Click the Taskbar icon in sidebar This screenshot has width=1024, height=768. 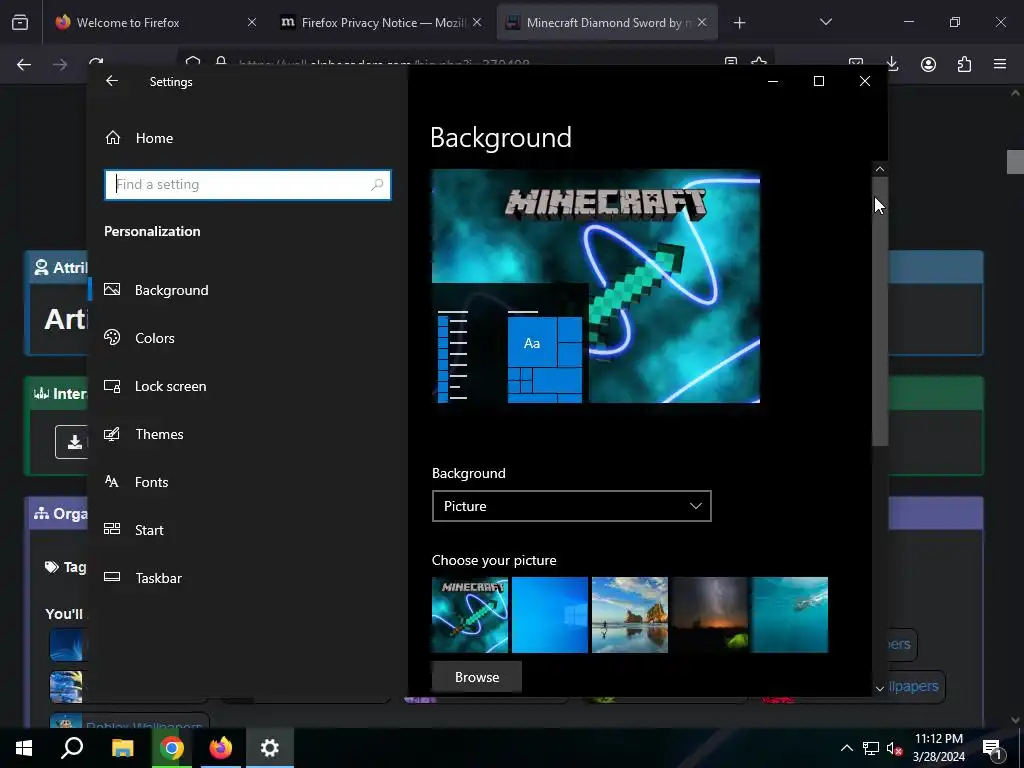click(112, 577)
